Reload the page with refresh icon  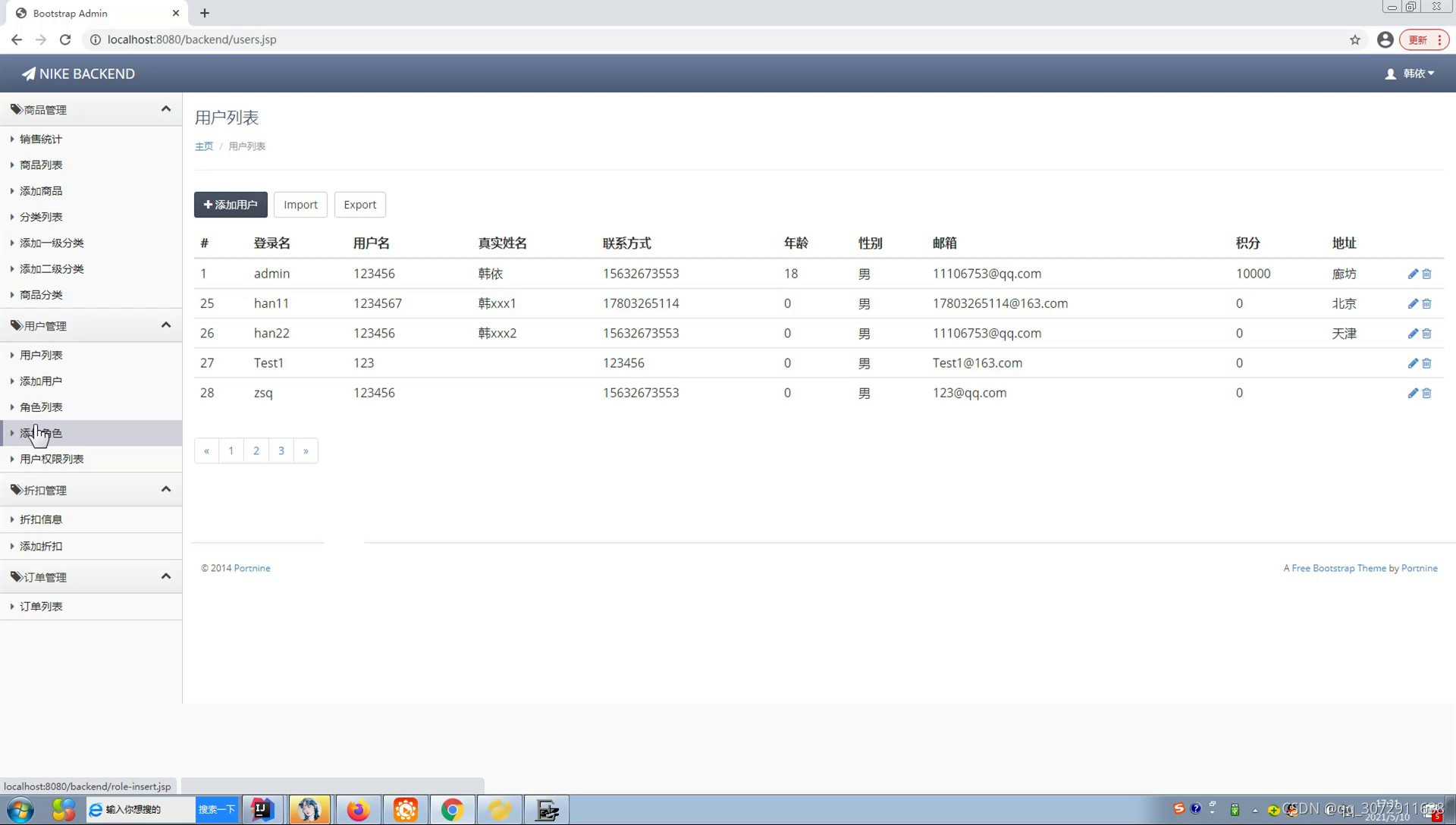tap(65, 39)
